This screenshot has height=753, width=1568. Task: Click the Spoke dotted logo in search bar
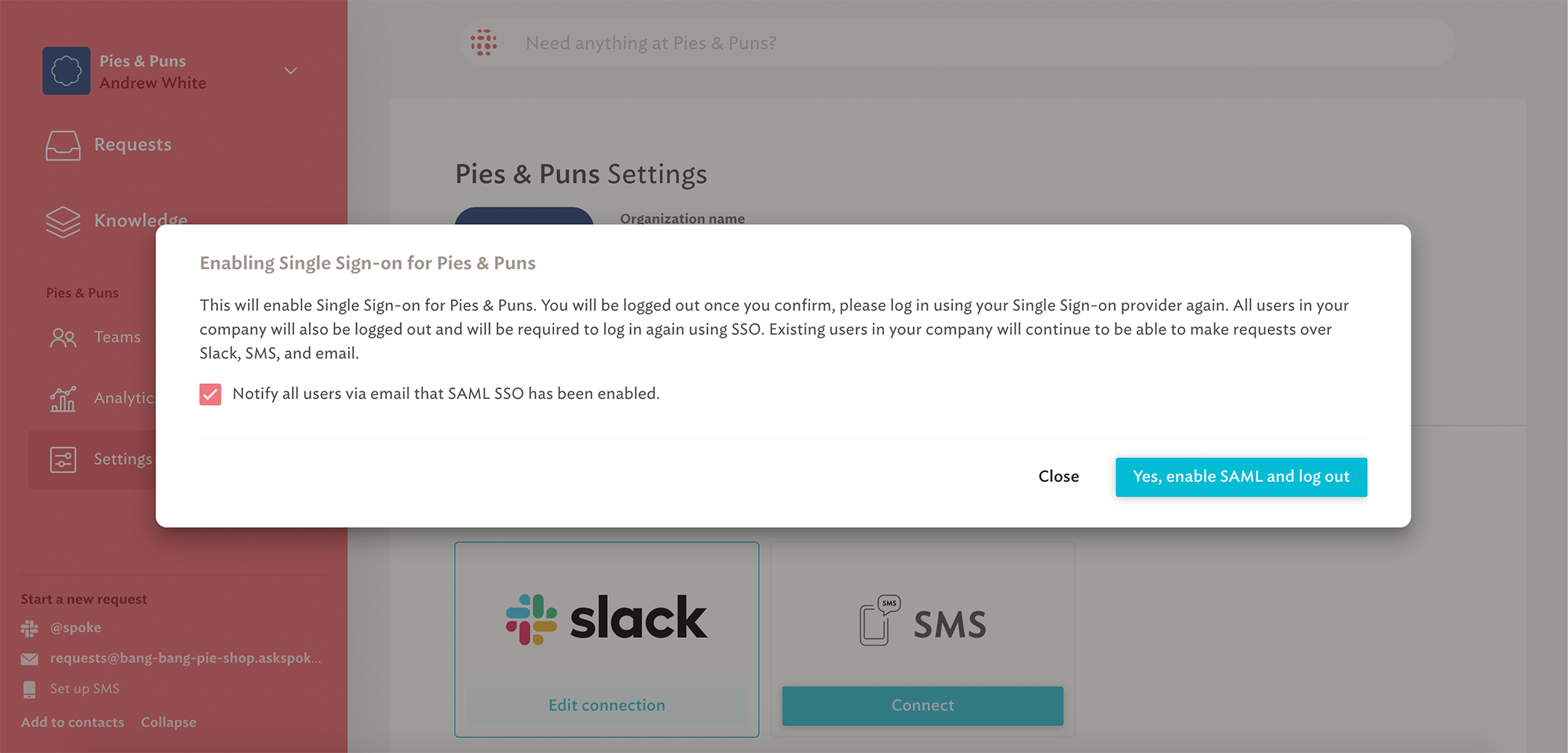coord(484,43)
